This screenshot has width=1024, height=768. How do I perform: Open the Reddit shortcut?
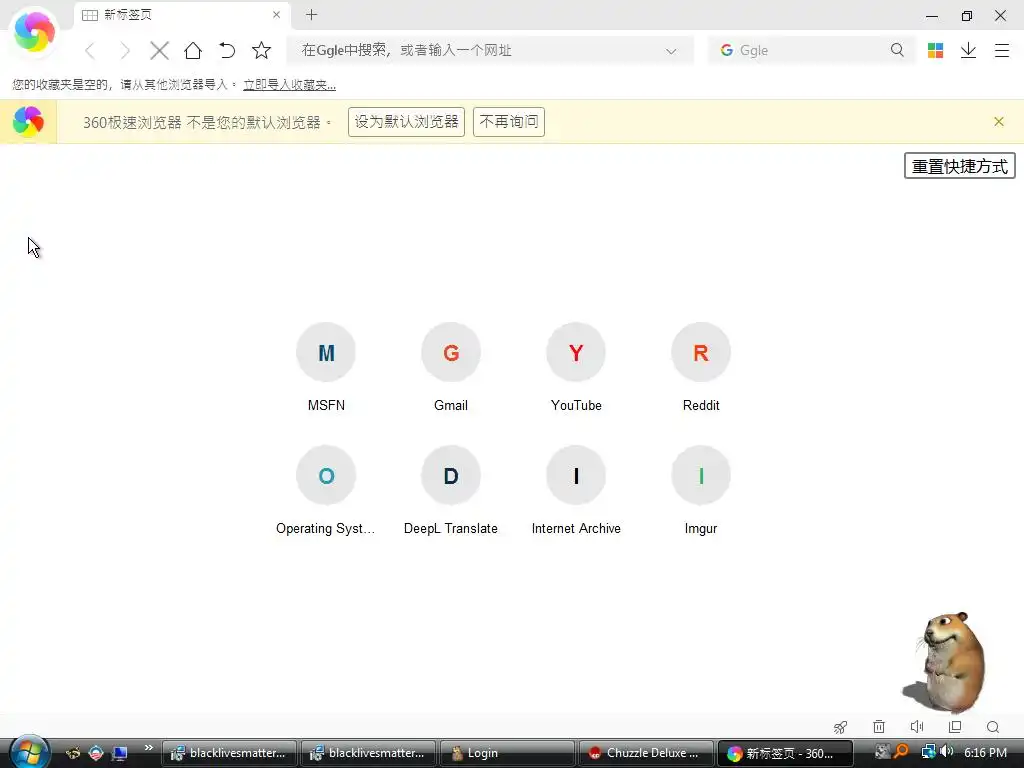coord(701,367)
